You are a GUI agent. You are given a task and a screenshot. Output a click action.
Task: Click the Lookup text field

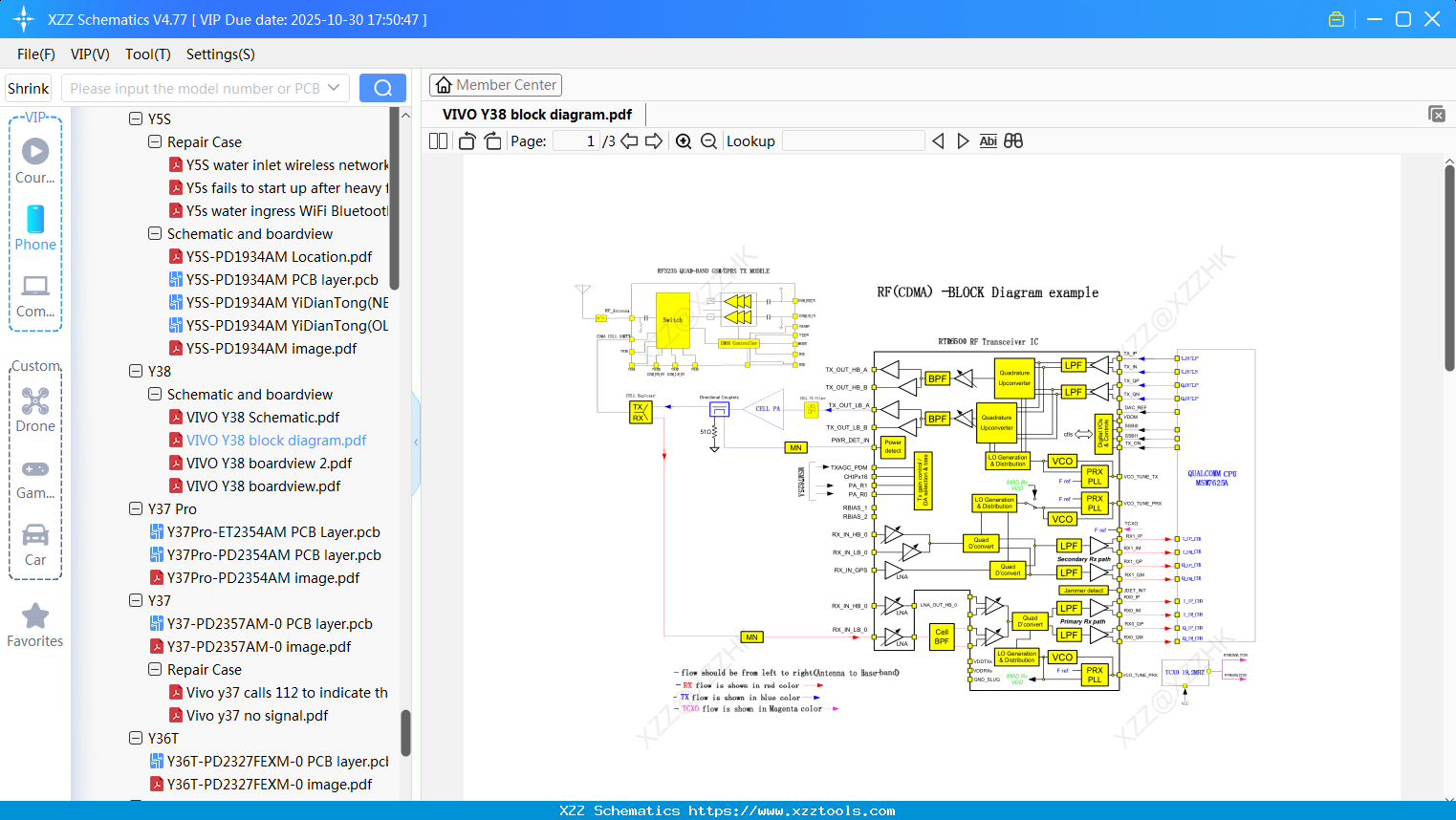pyautogui.click(x=853, y=141)
